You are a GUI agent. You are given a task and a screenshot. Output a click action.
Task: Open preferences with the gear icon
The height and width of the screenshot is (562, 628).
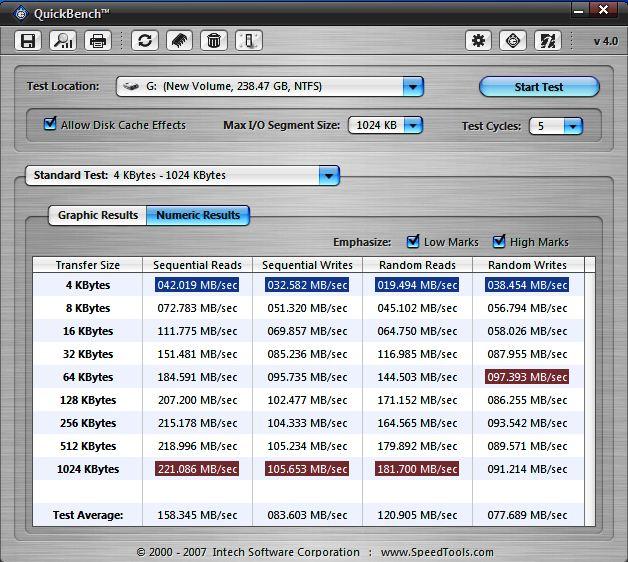point(479,41)
